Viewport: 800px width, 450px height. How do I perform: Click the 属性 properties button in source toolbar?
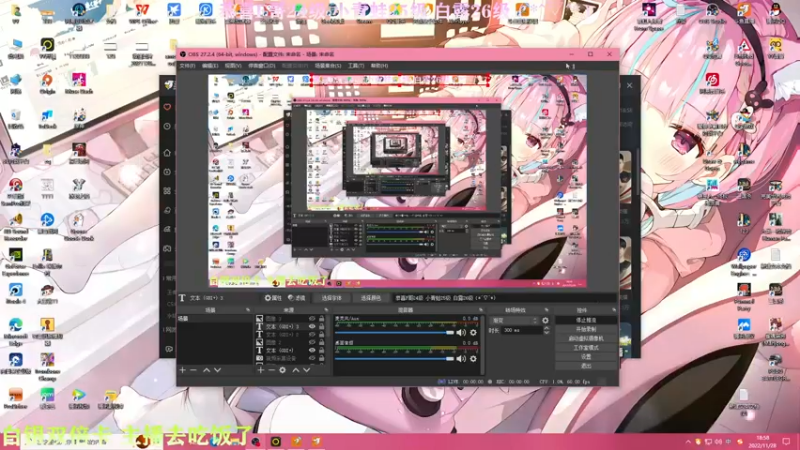(x=273, y=298)
